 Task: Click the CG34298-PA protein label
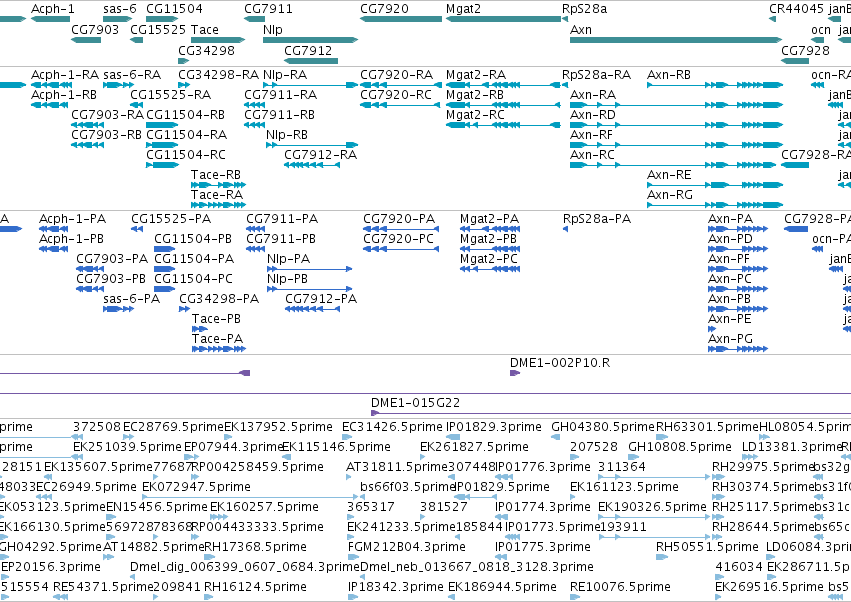[x=219, y=299]
